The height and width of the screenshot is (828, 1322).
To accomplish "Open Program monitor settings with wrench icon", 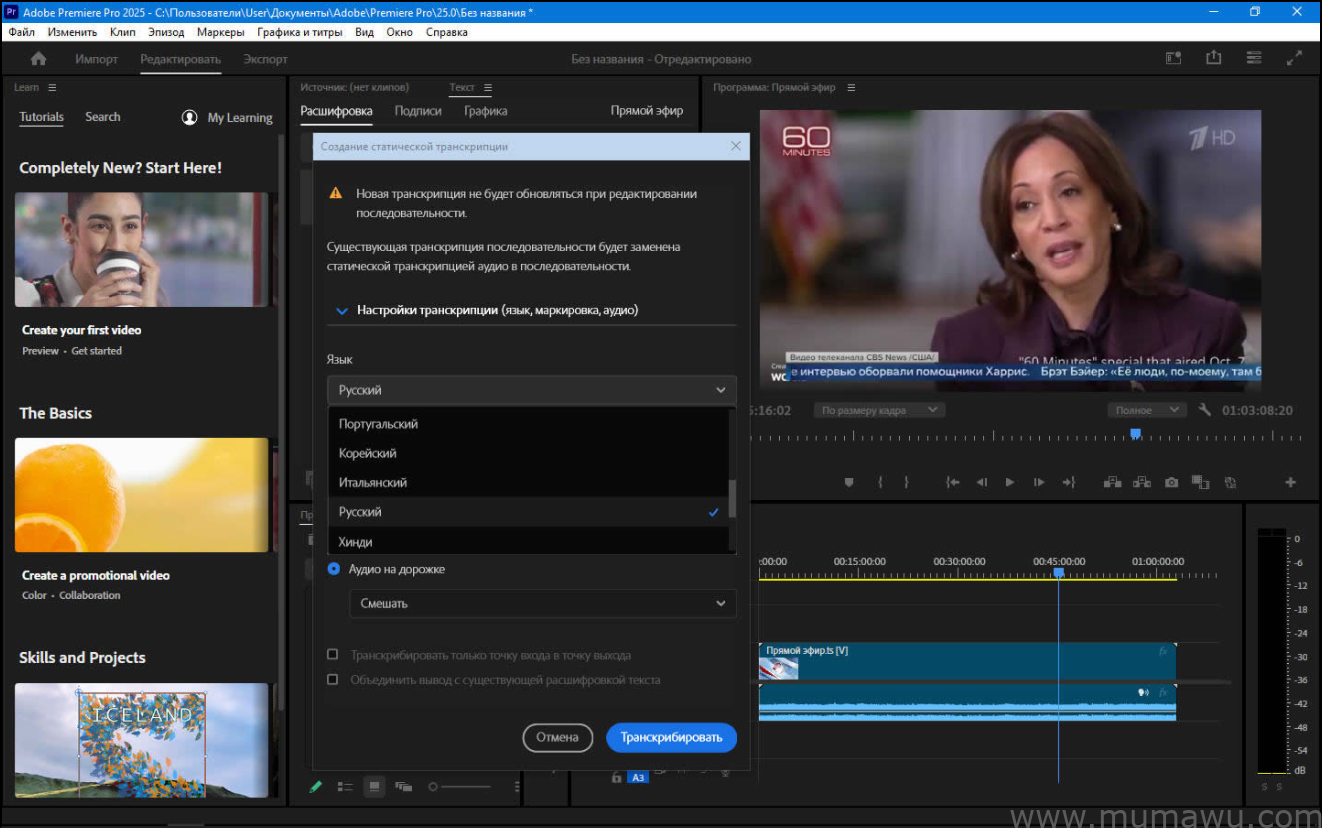I will tap(1204, 410).
